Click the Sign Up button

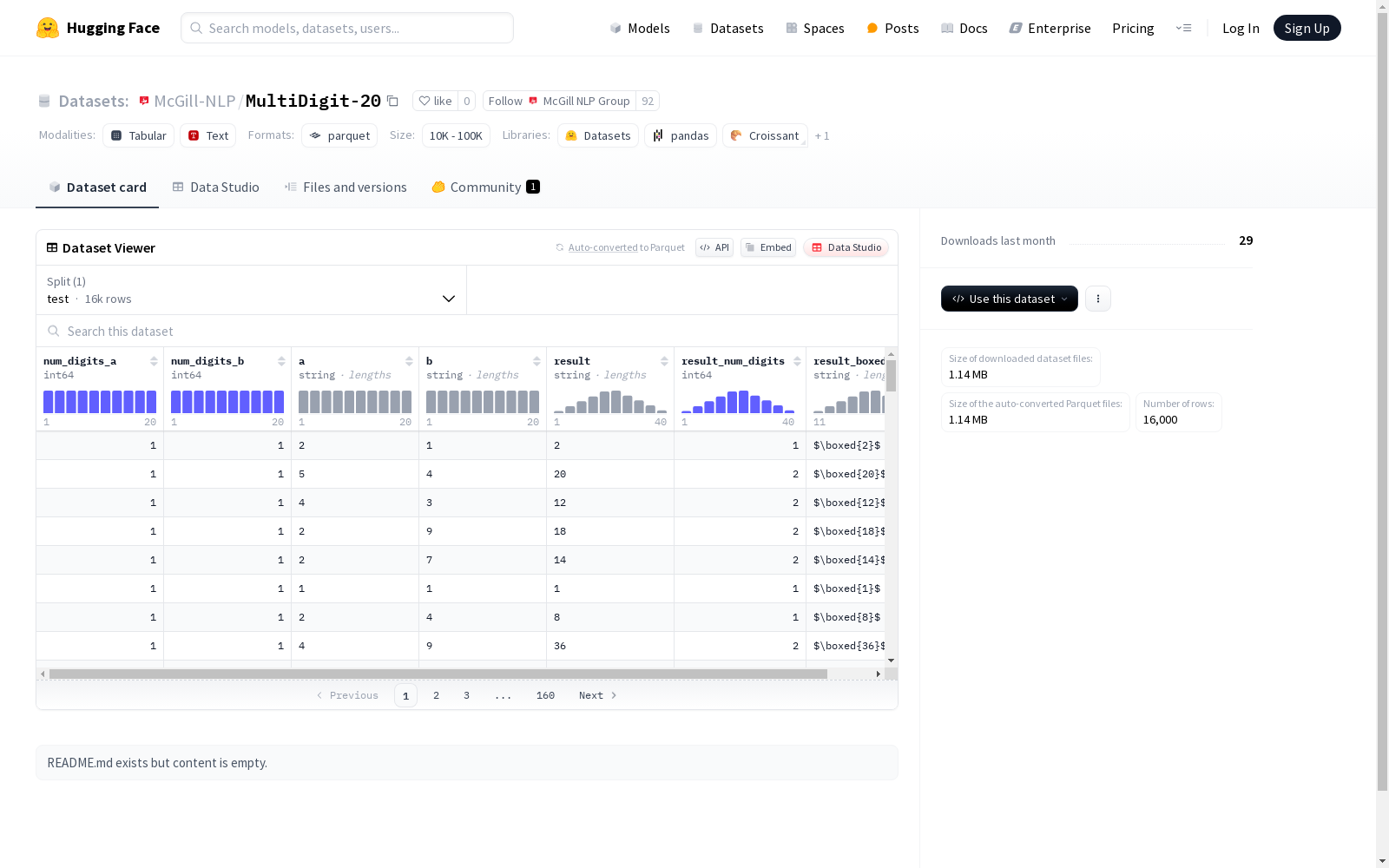pos(1307,28)
